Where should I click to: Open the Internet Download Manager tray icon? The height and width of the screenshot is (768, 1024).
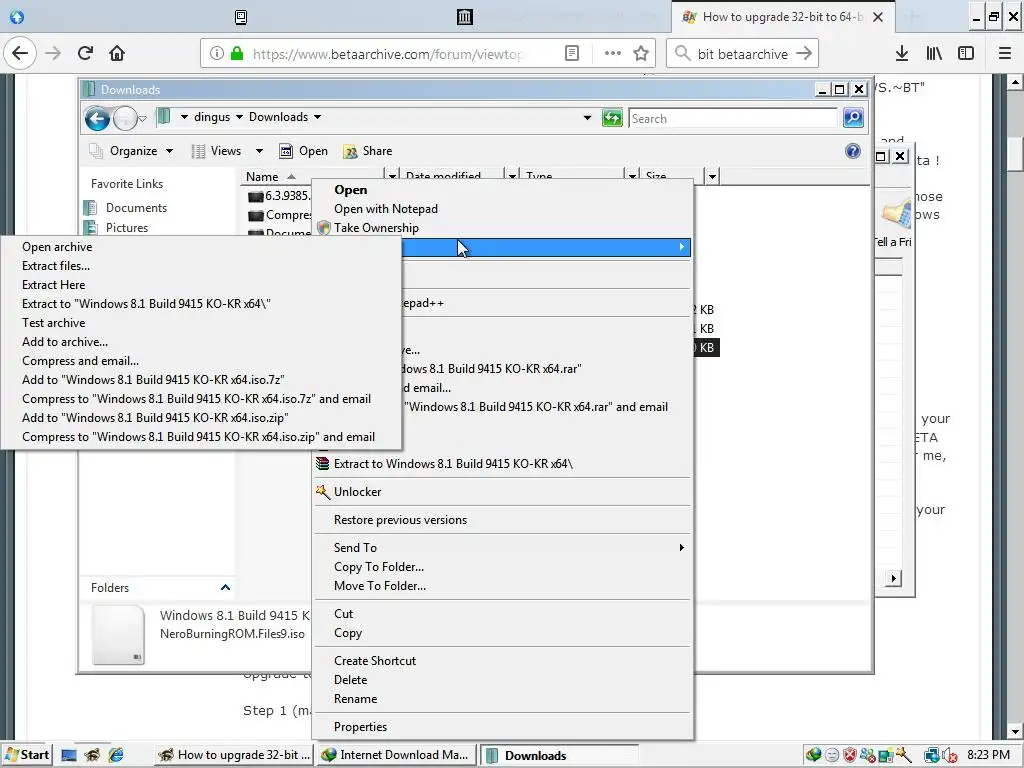pyautogui.click(x=813, y=755)
